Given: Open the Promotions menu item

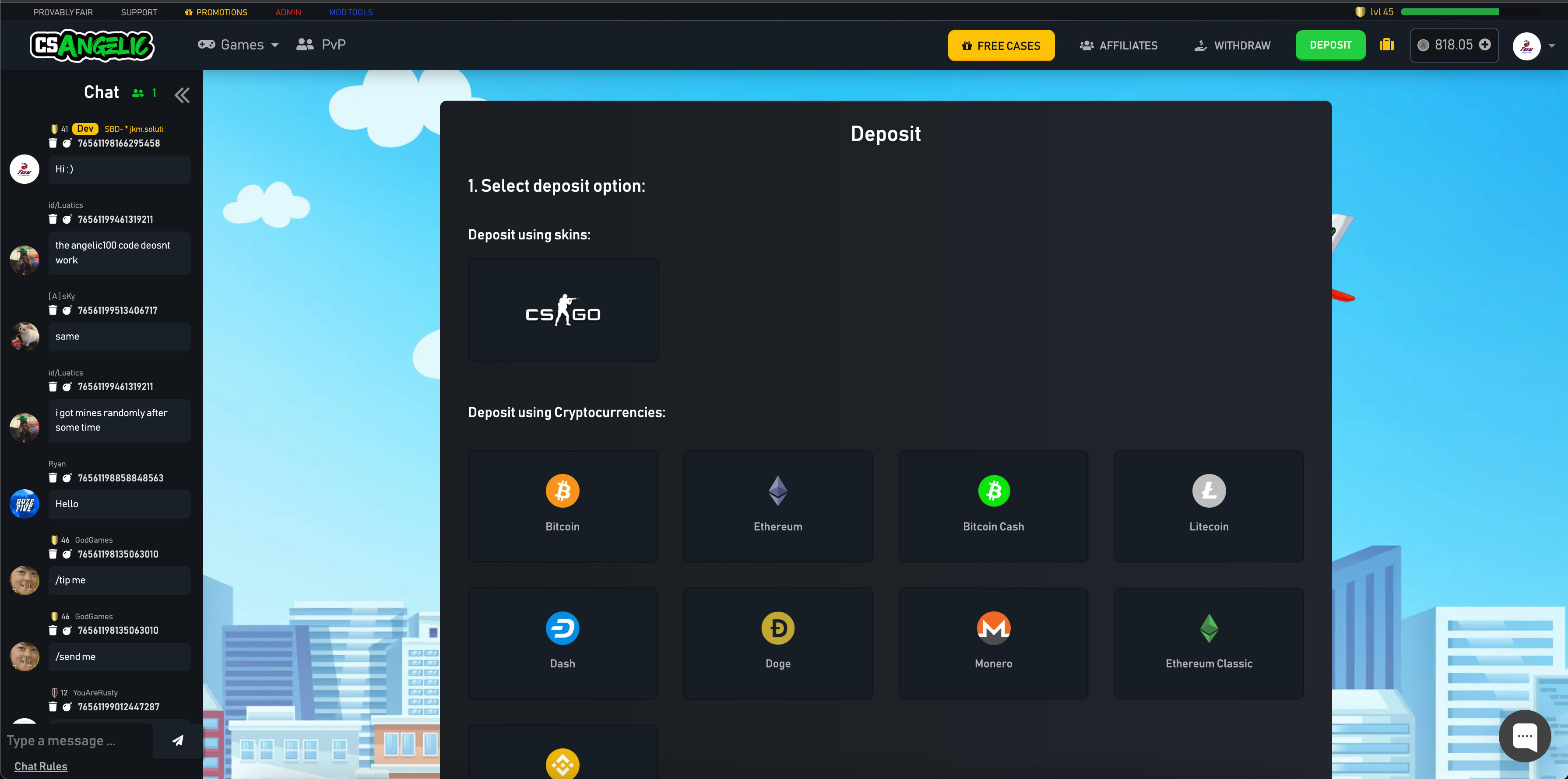Looking at the screenshot, I should point(216,11).
